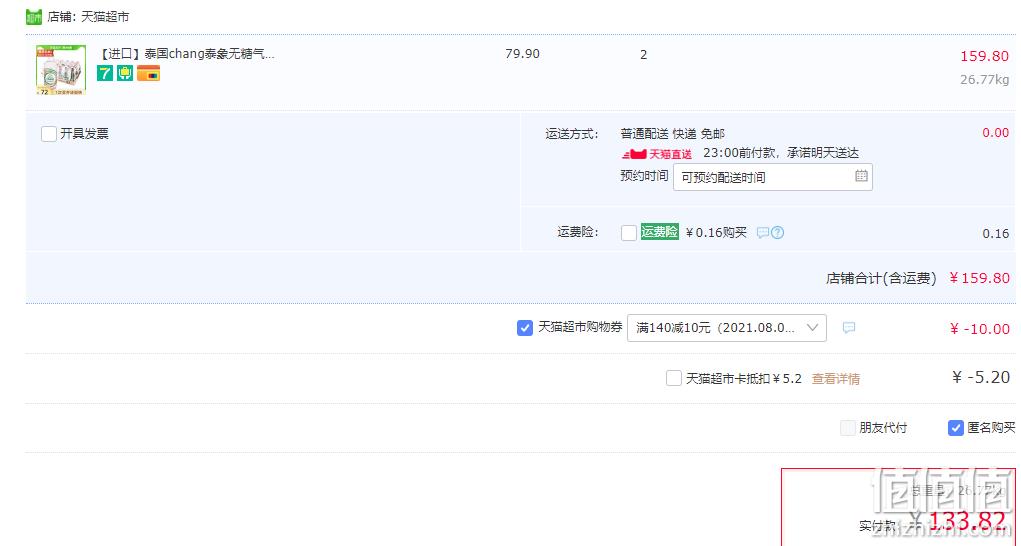Open the 查看详情 details link
This screenshot has height=546, width=1021.
click(835, 379)
